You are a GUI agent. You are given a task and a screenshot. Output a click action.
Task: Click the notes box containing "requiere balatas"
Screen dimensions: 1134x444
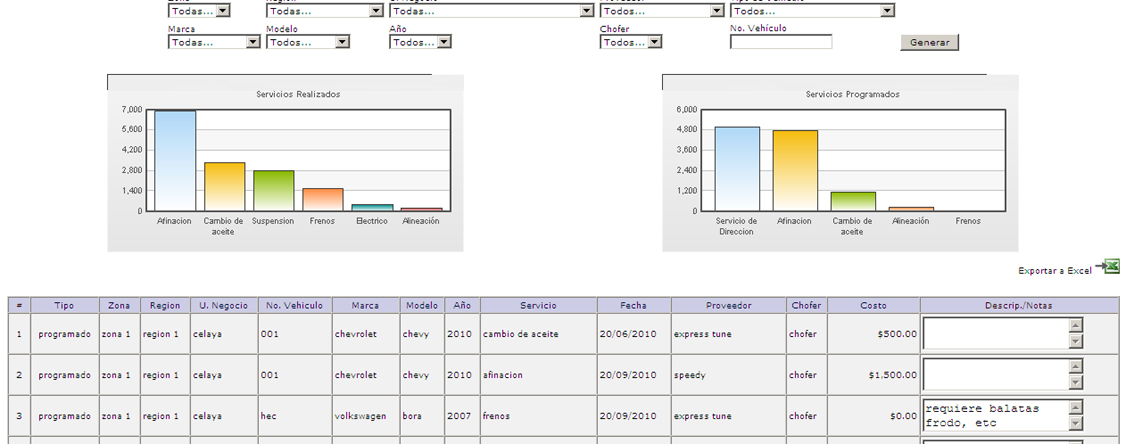pos(995,415)
